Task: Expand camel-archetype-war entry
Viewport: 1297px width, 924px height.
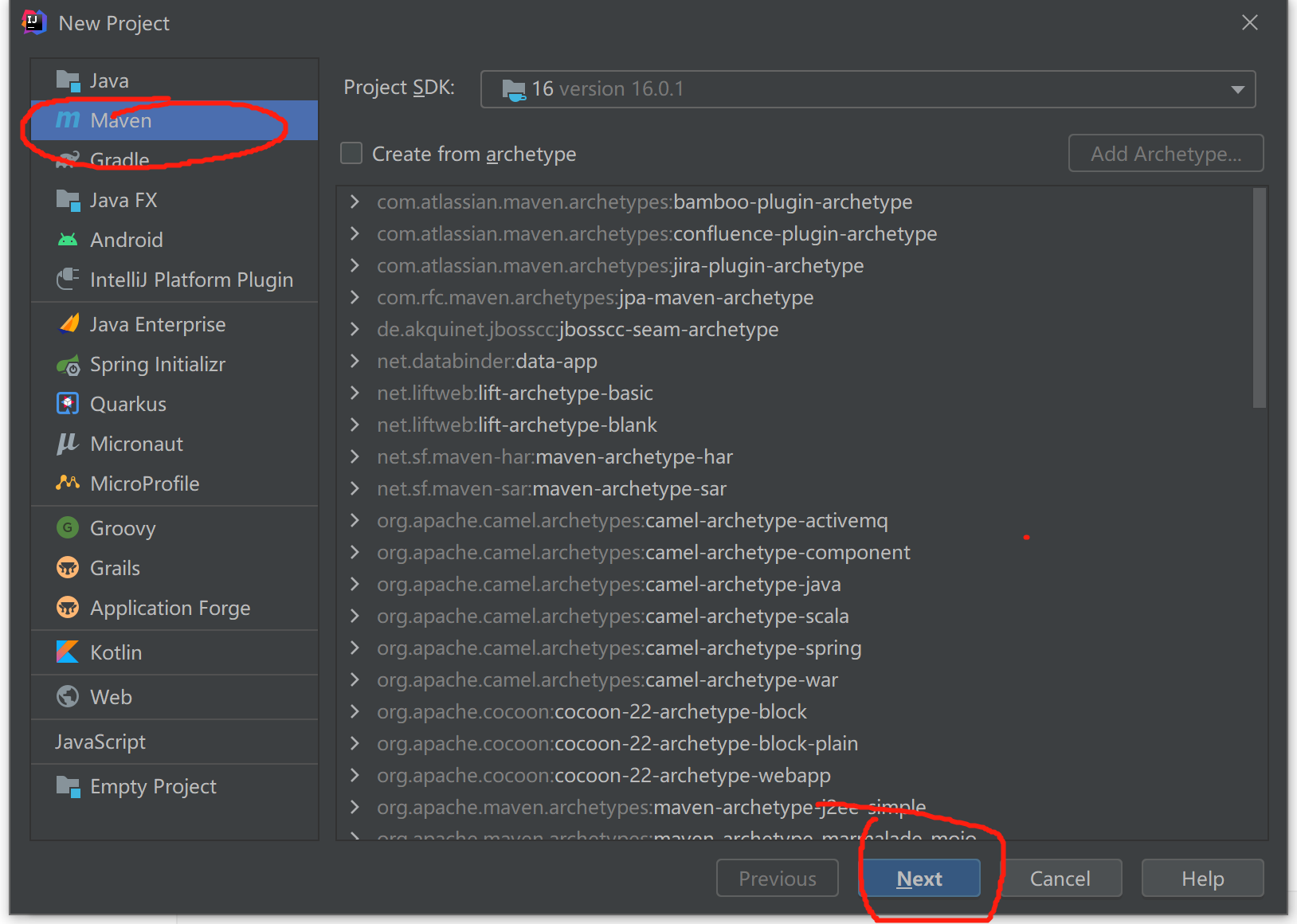Action: [355, 679]
